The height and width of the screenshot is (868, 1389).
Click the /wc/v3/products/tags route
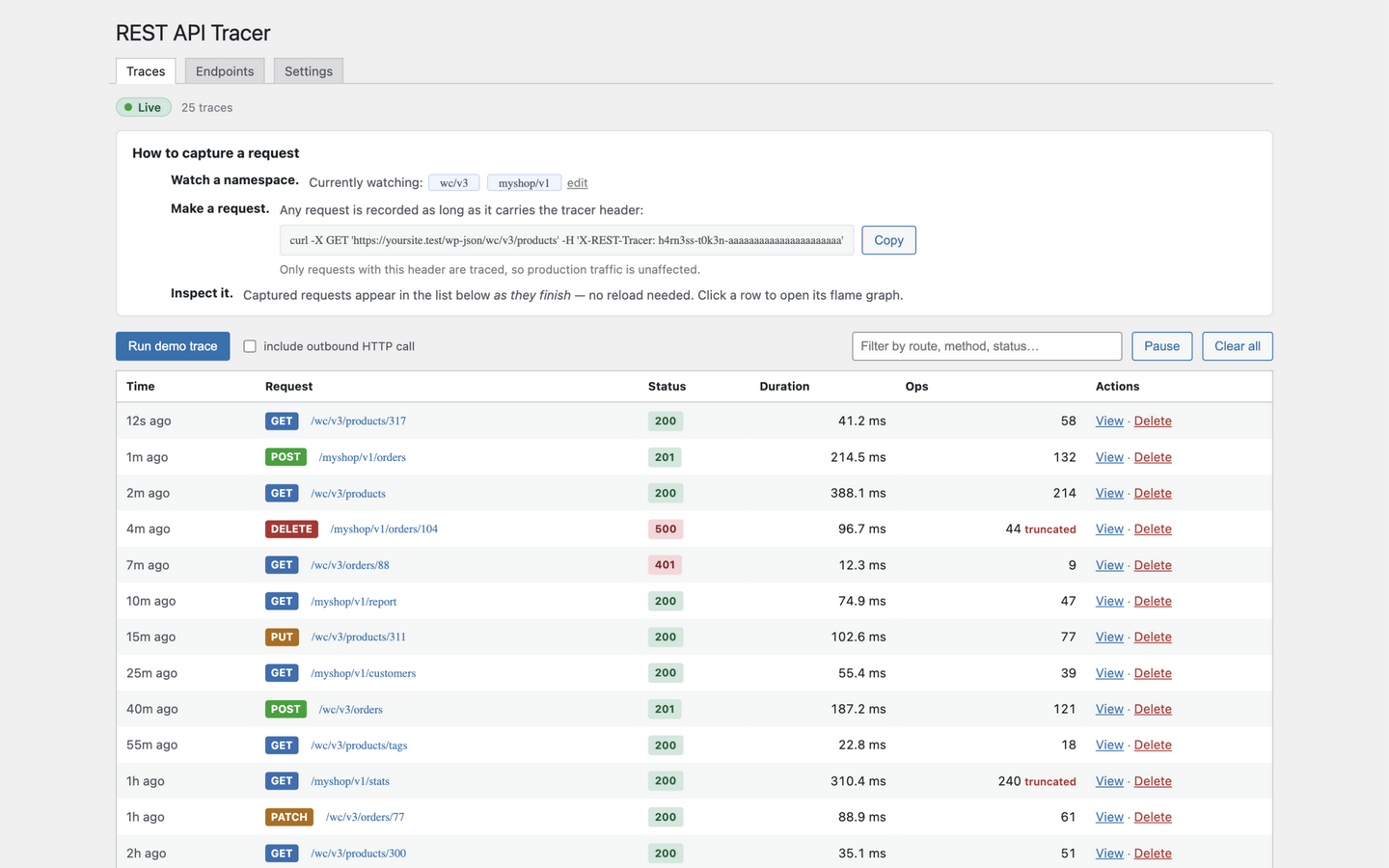click(359, 746)
